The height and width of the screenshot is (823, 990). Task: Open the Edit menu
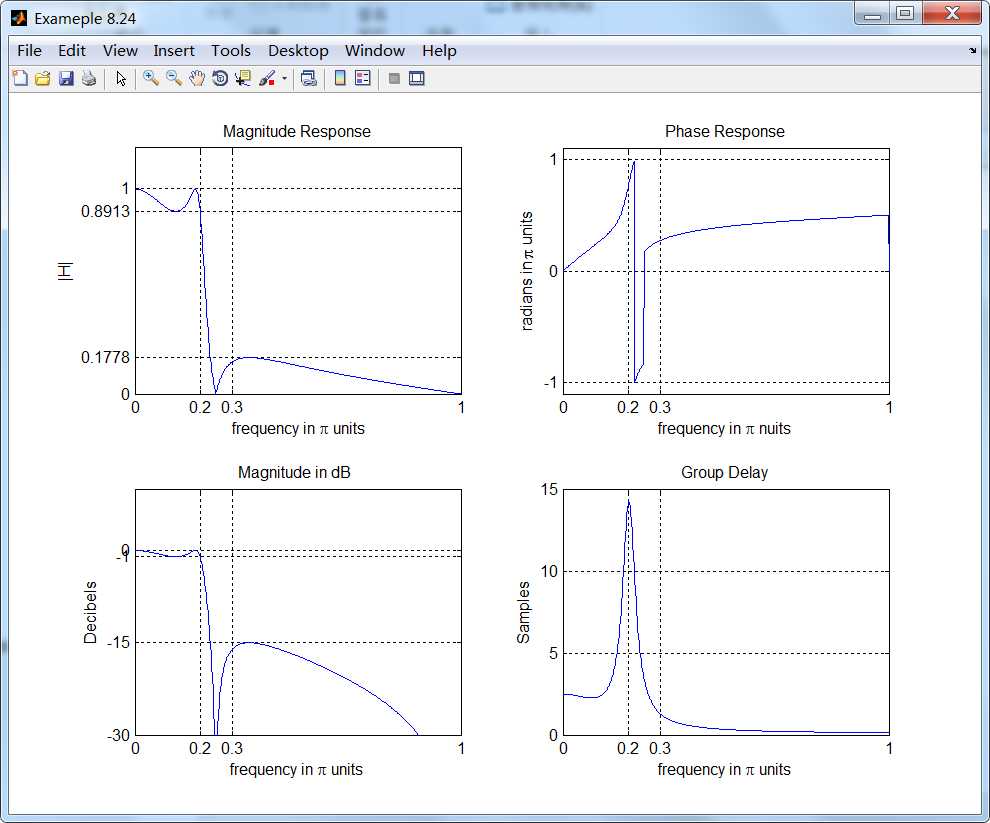coord(72,51)
